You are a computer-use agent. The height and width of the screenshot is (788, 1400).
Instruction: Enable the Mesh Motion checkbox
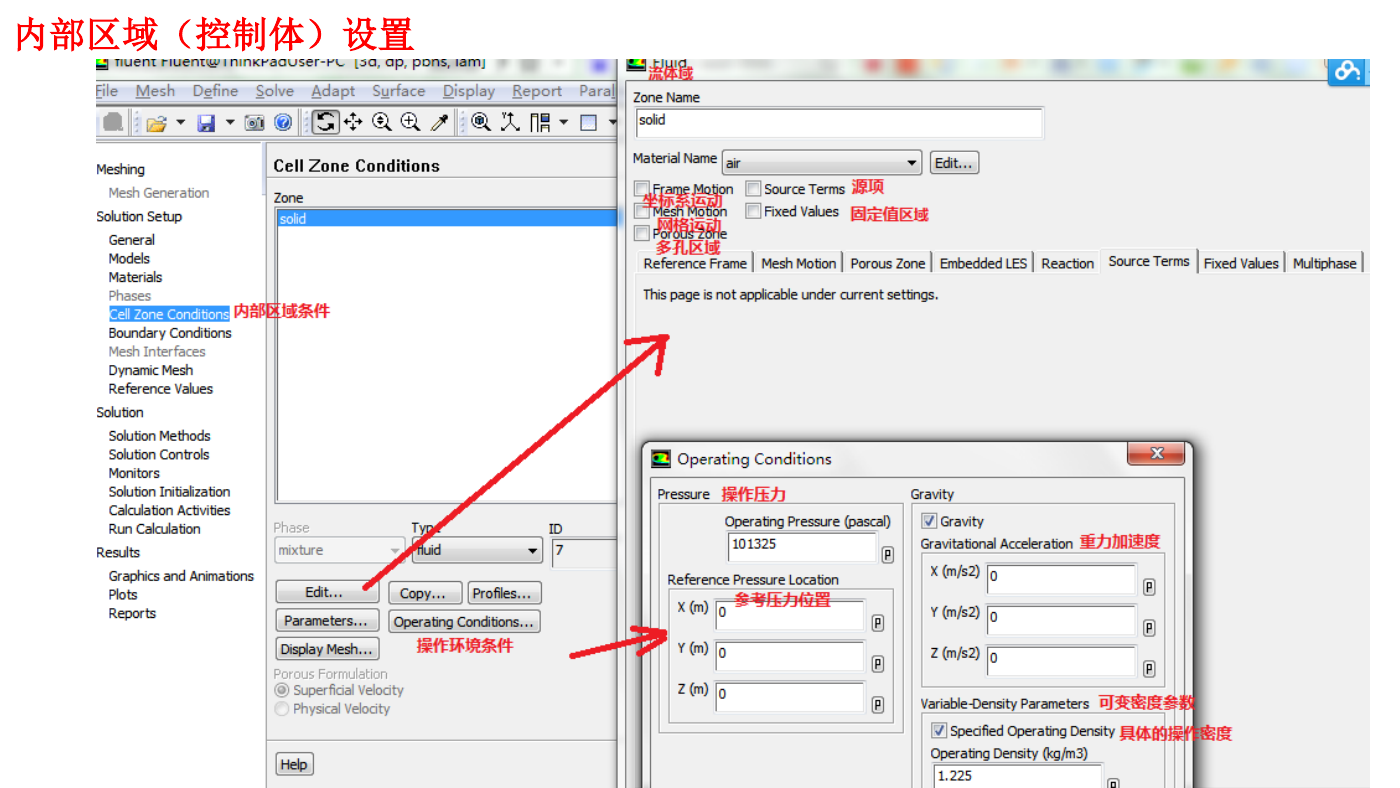click(642, 211)
